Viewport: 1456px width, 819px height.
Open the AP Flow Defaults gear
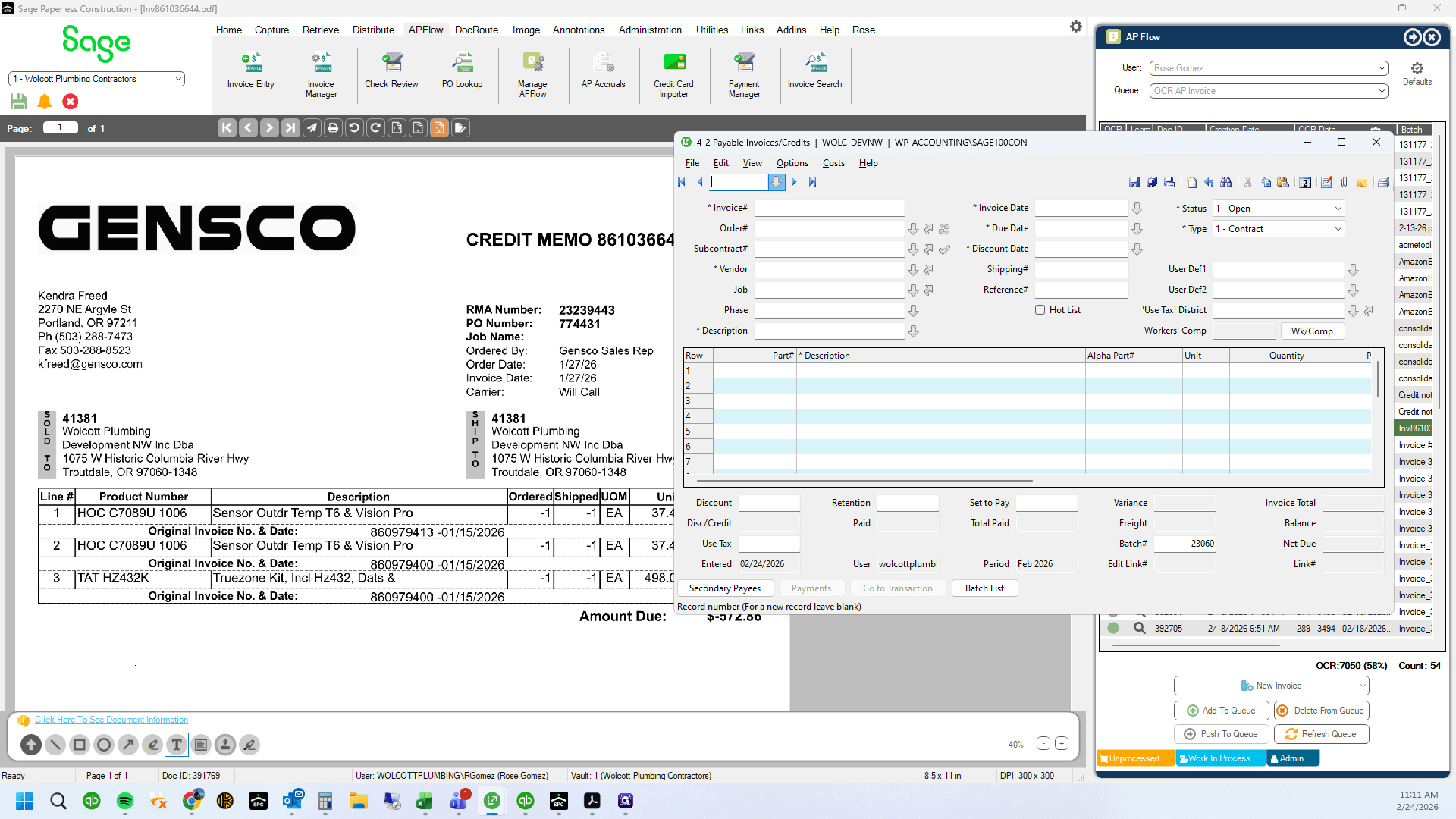(x=1417, y=74)
